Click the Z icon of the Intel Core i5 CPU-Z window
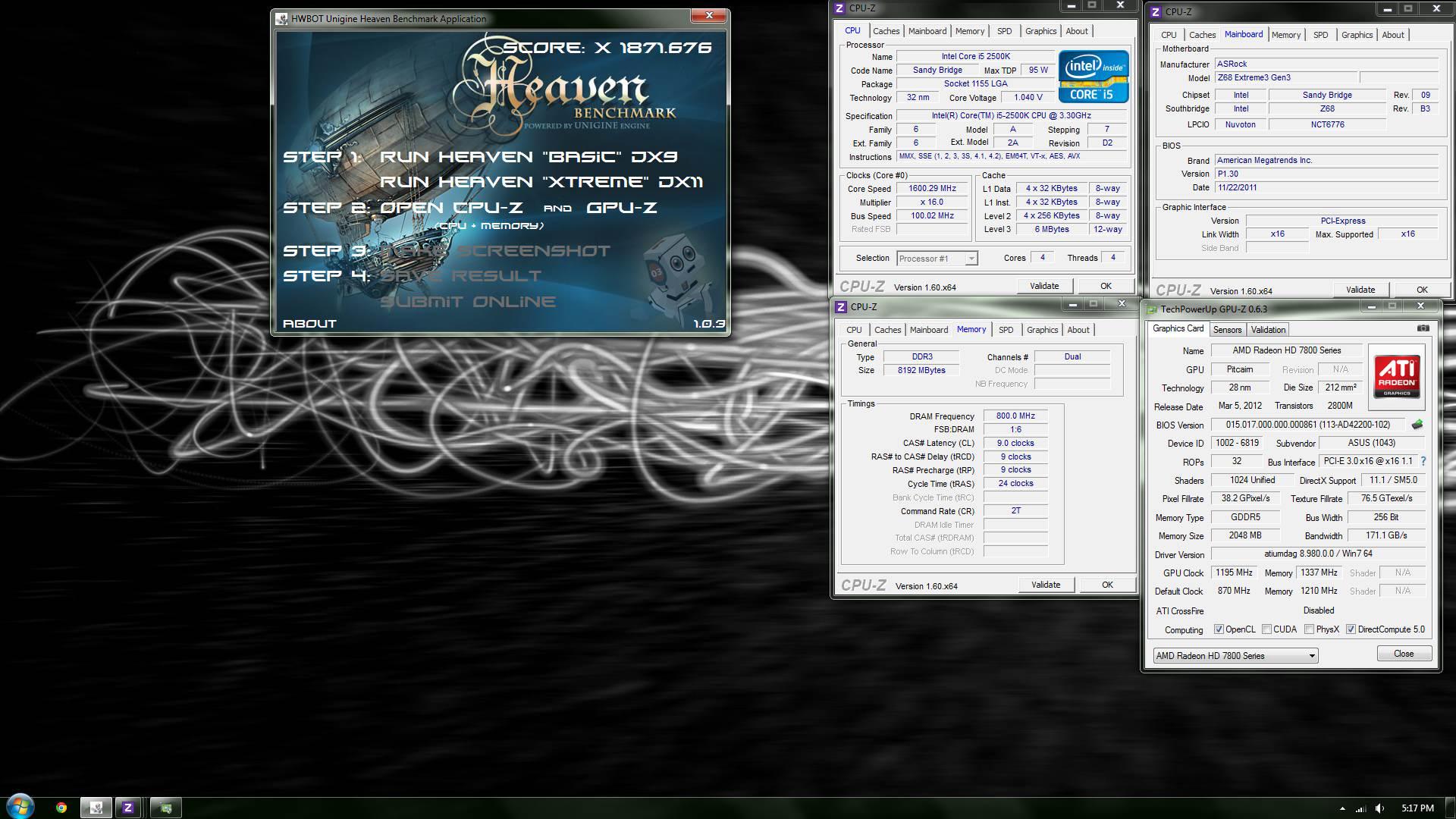Viewport: 1456px width, 819px height. coord(839,8)
